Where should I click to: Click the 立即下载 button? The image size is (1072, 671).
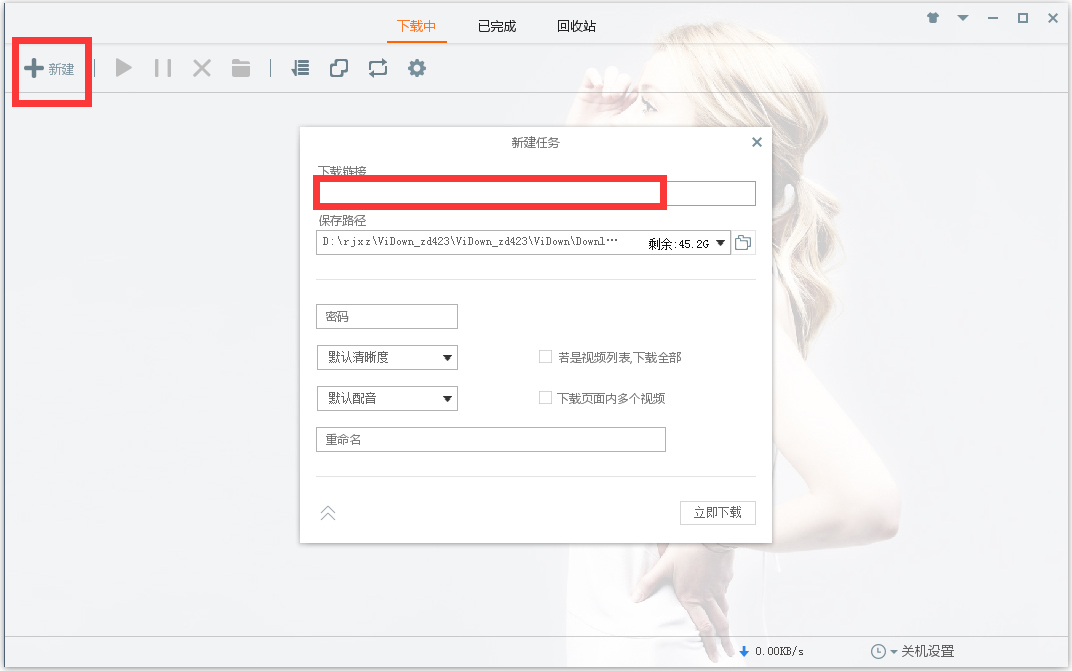pos(718,513)
